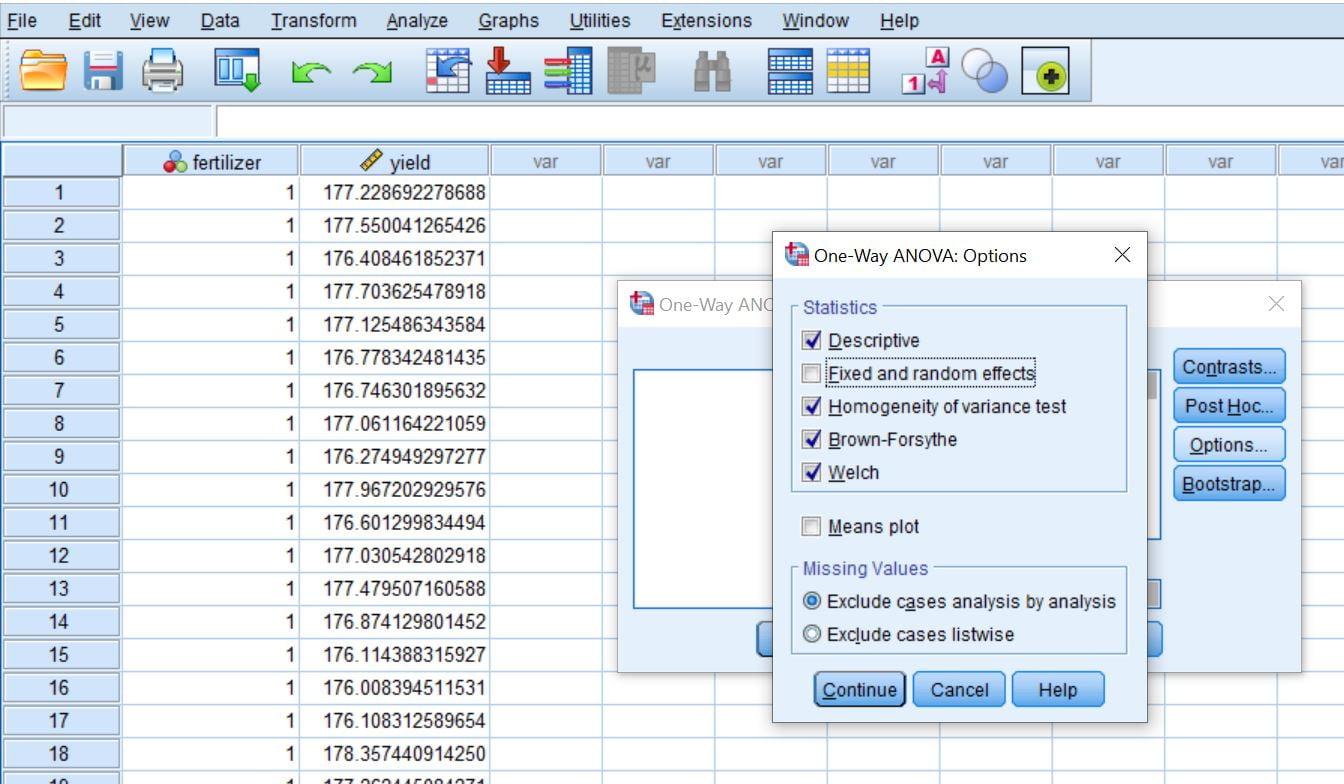Open the Transform menu
This screenshot has height=784, width=1344.
314,20
